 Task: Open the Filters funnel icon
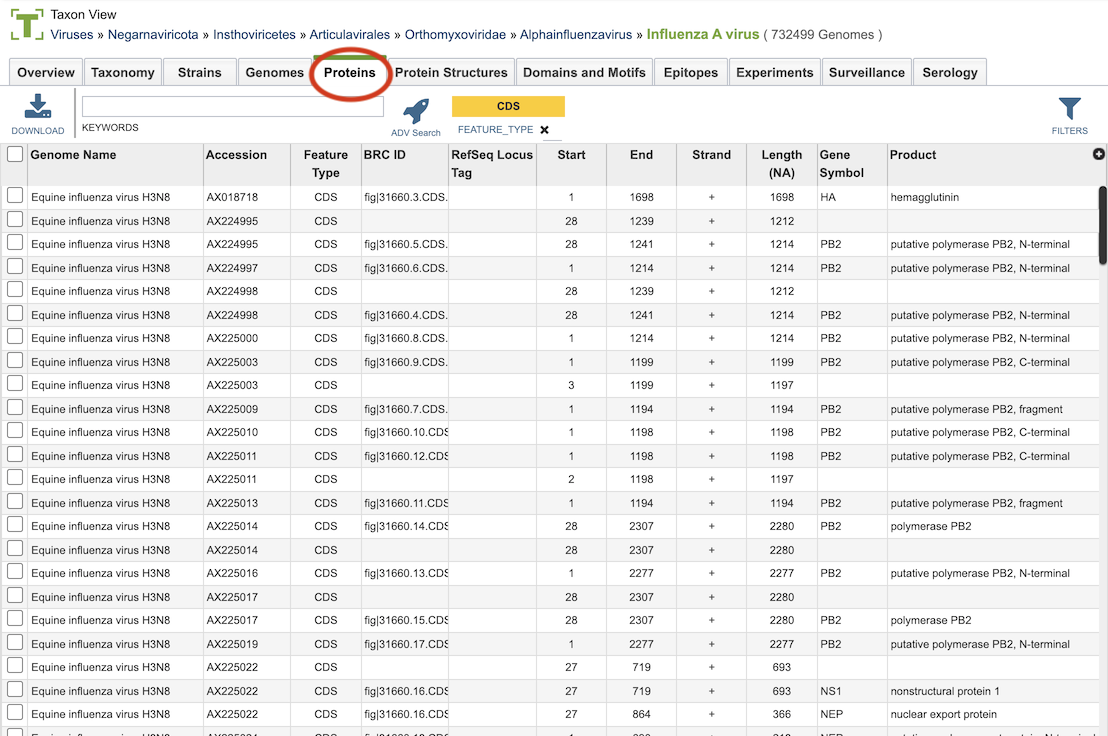(1069, 109)
